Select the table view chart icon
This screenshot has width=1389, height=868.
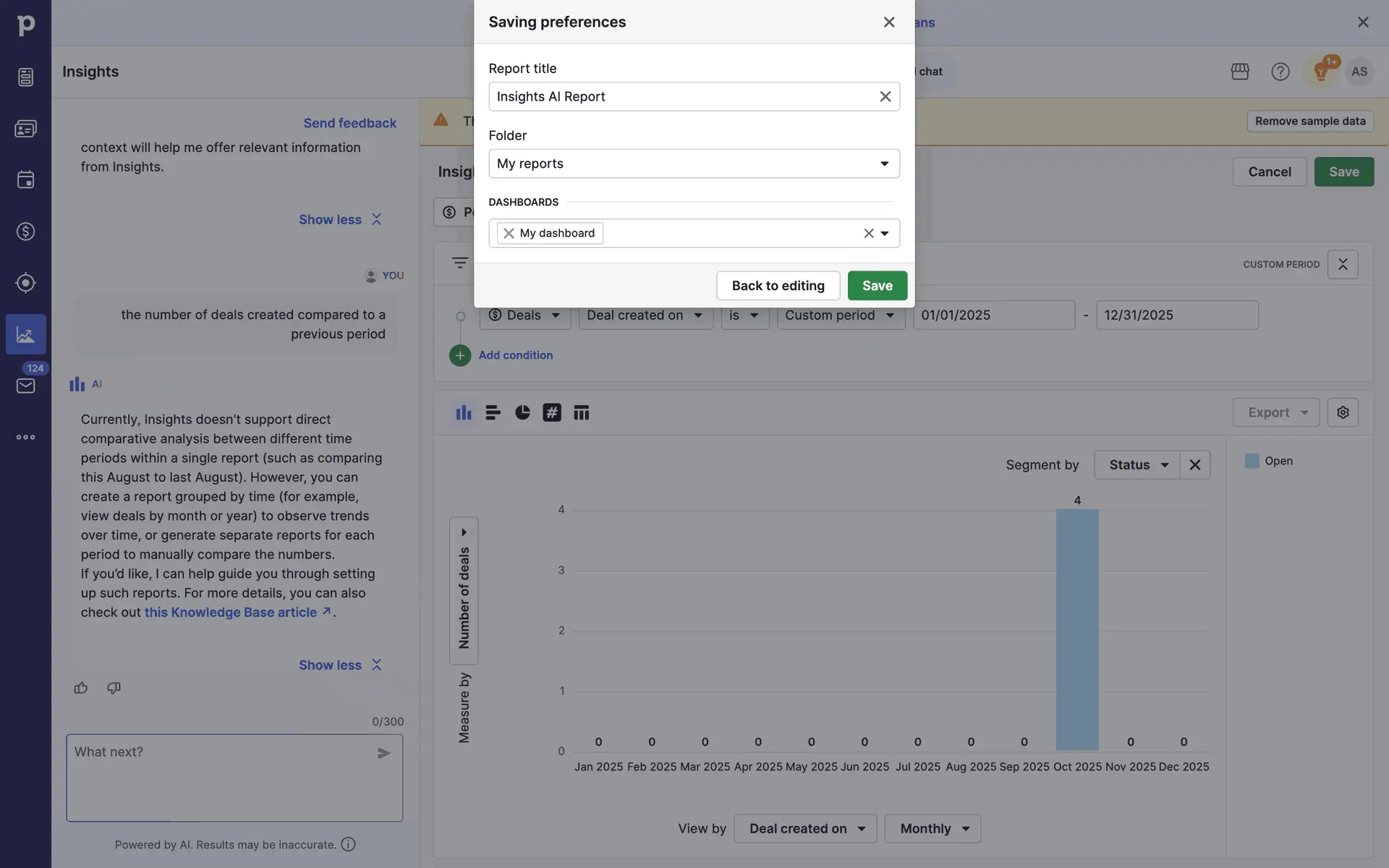(581, 412)
